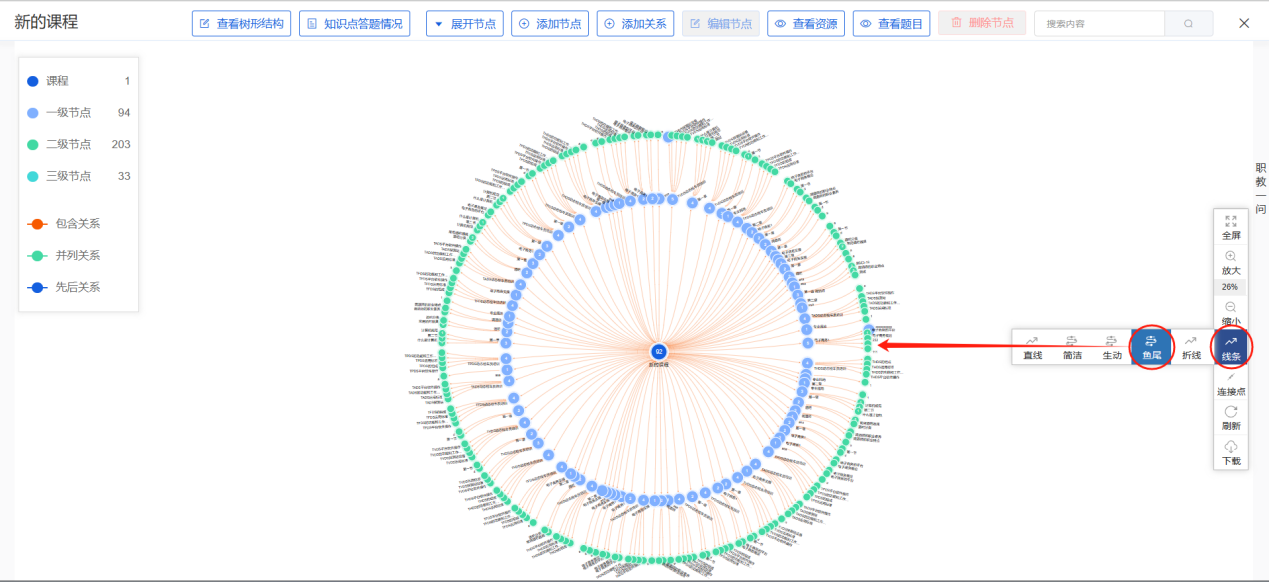Type in the 搜索内容 search field
This screenshot has height=582, width=1269.
click(1098, 23)
